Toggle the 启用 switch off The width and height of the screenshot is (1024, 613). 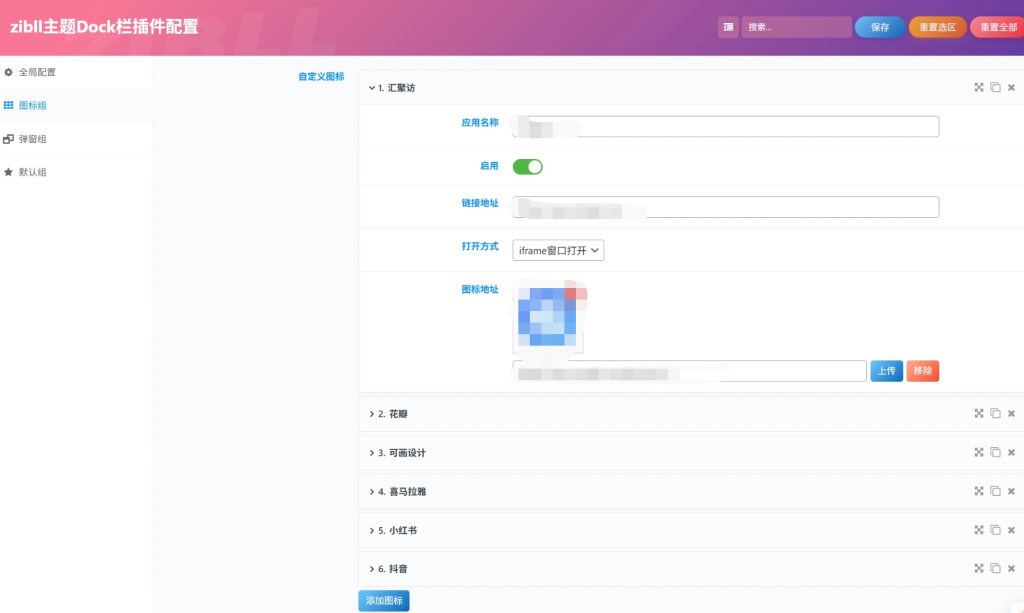(x=528, y=166)
